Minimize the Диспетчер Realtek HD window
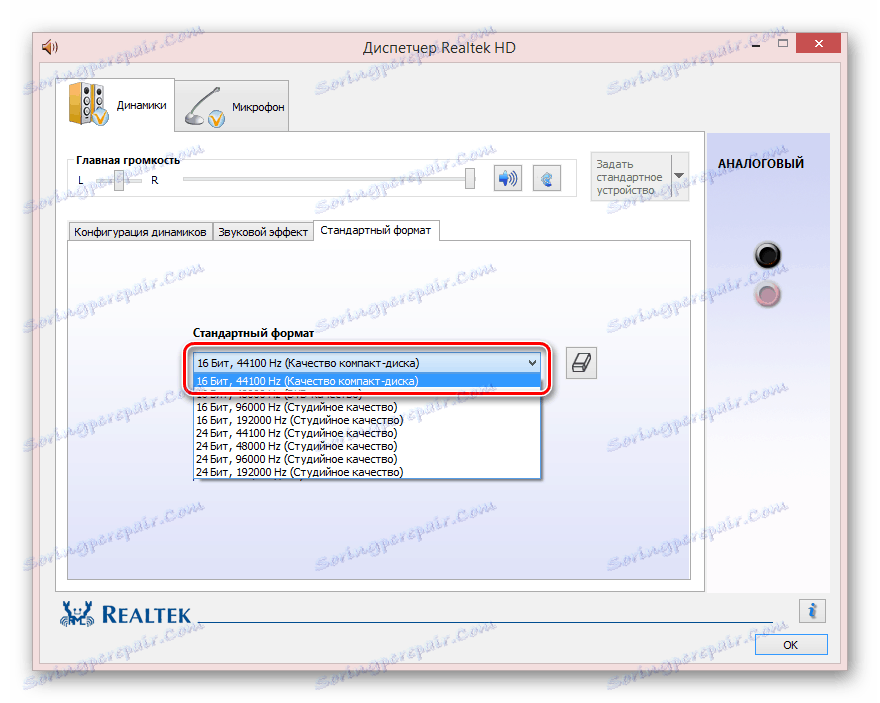The height and width of the screenshot is (703, 880). point(756,44)
